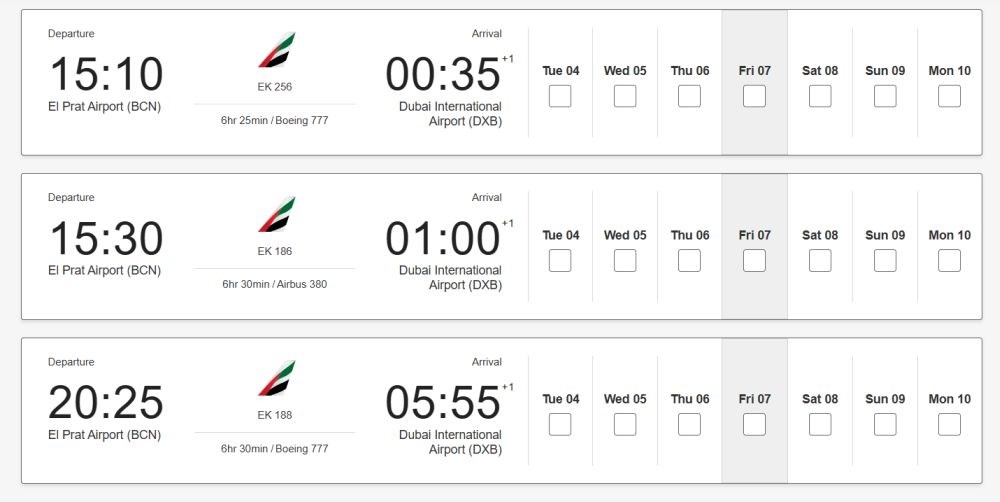Click the EK 256 flight number label
This screenshot has height=502, width=1000.
275,87
